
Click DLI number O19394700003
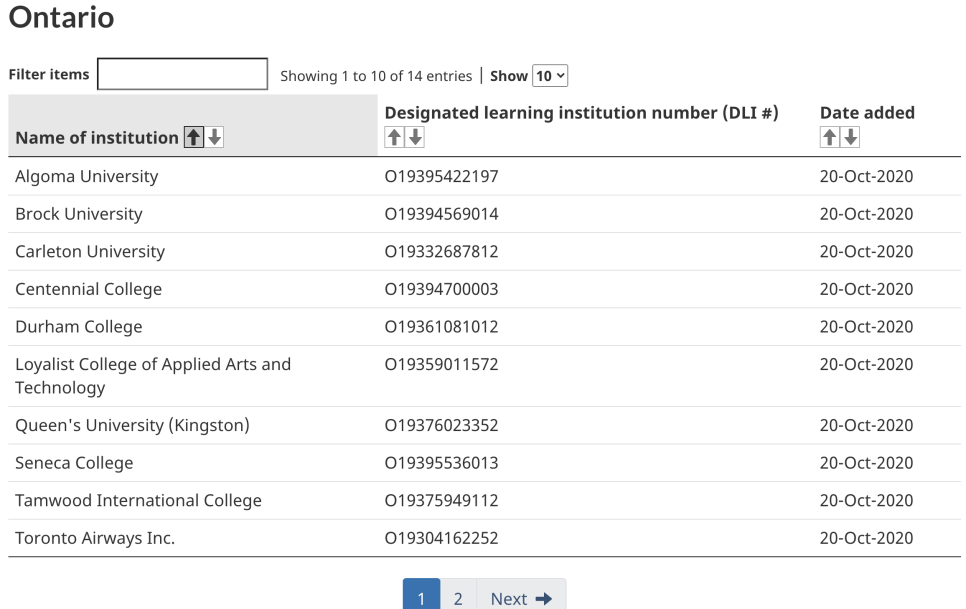pos(441,289)
